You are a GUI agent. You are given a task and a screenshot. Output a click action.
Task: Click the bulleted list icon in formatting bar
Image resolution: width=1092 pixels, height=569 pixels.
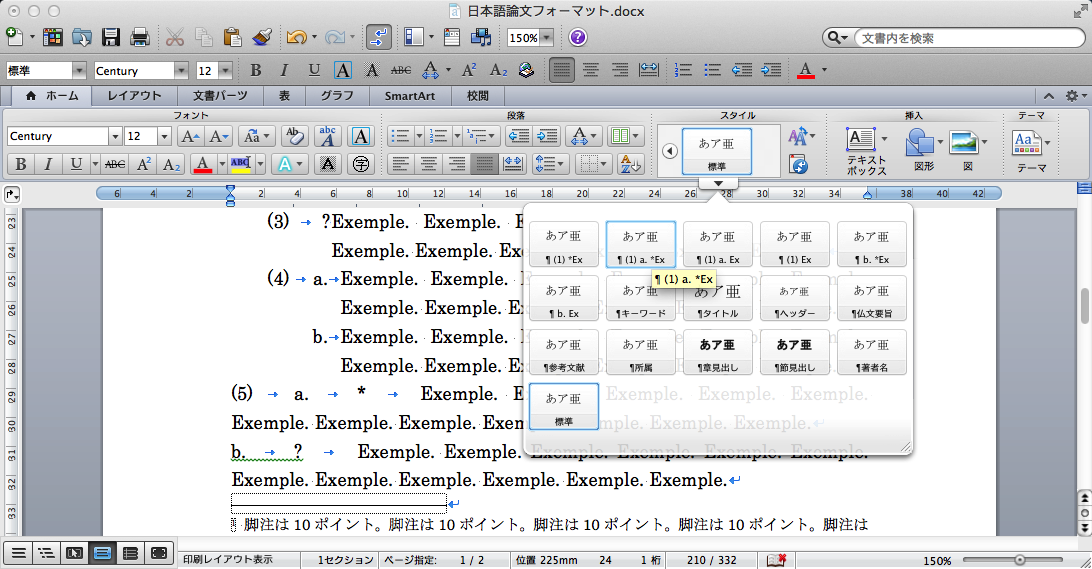point(712,70)
